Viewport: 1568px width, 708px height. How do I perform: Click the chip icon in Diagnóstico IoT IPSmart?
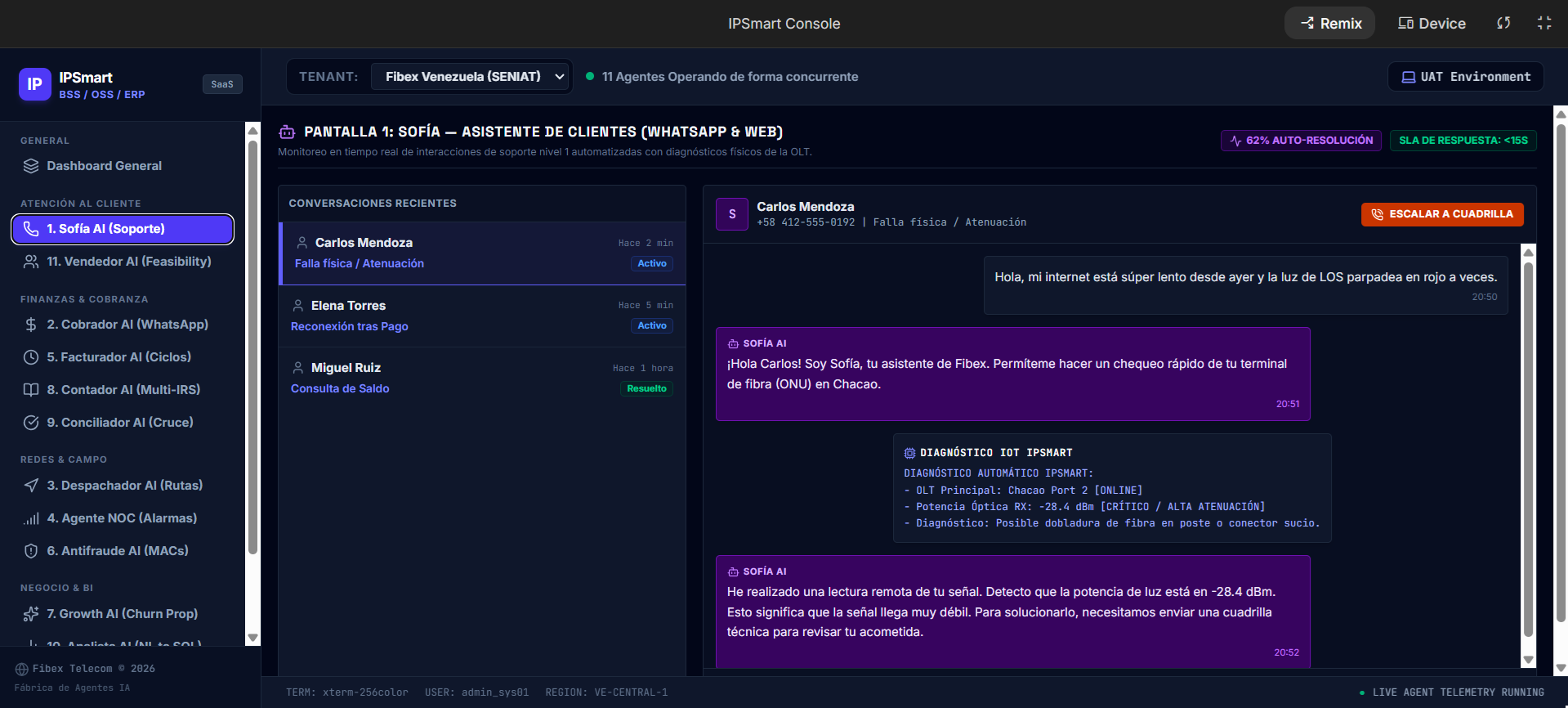pyautogui.click(x=909, y=453)
